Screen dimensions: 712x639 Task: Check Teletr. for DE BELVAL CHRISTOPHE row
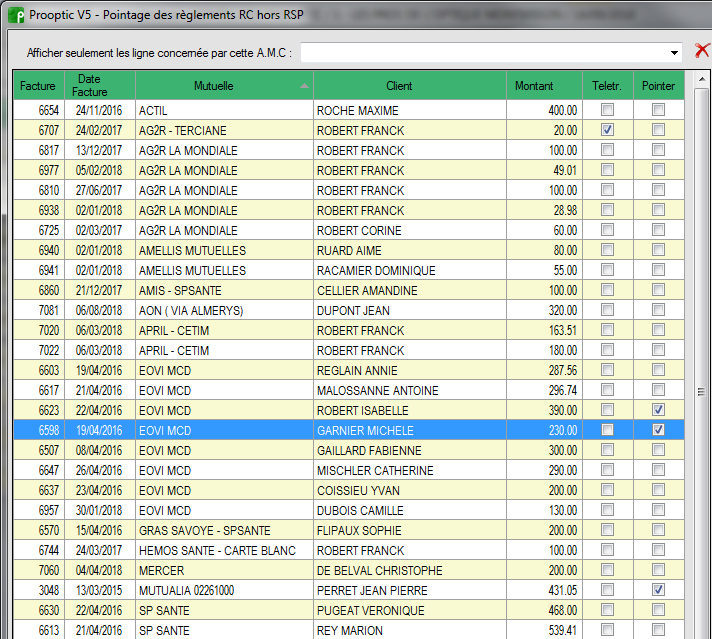(x=608, y=570)
